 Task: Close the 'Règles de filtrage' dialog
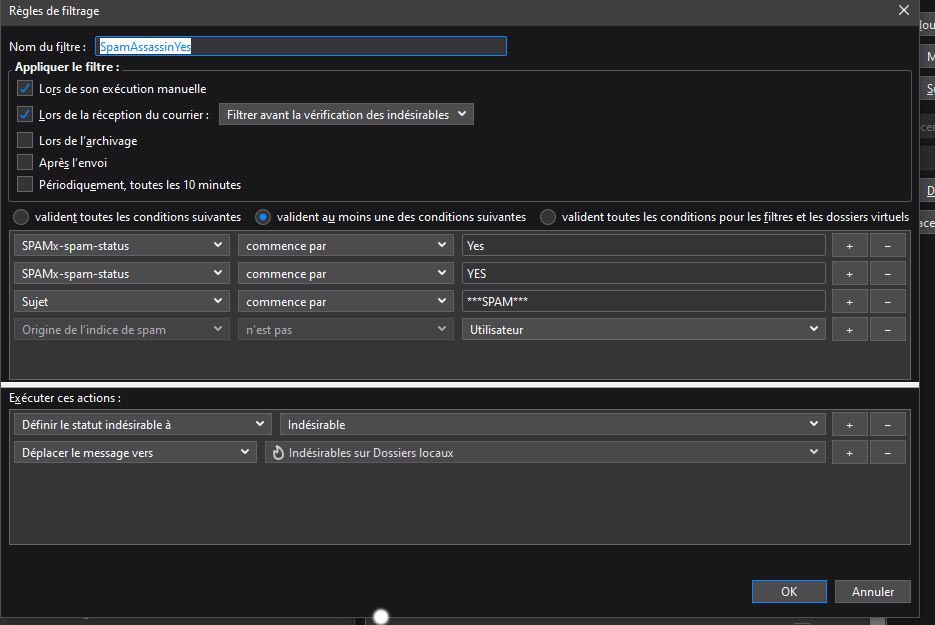click(x=903, y=10)
